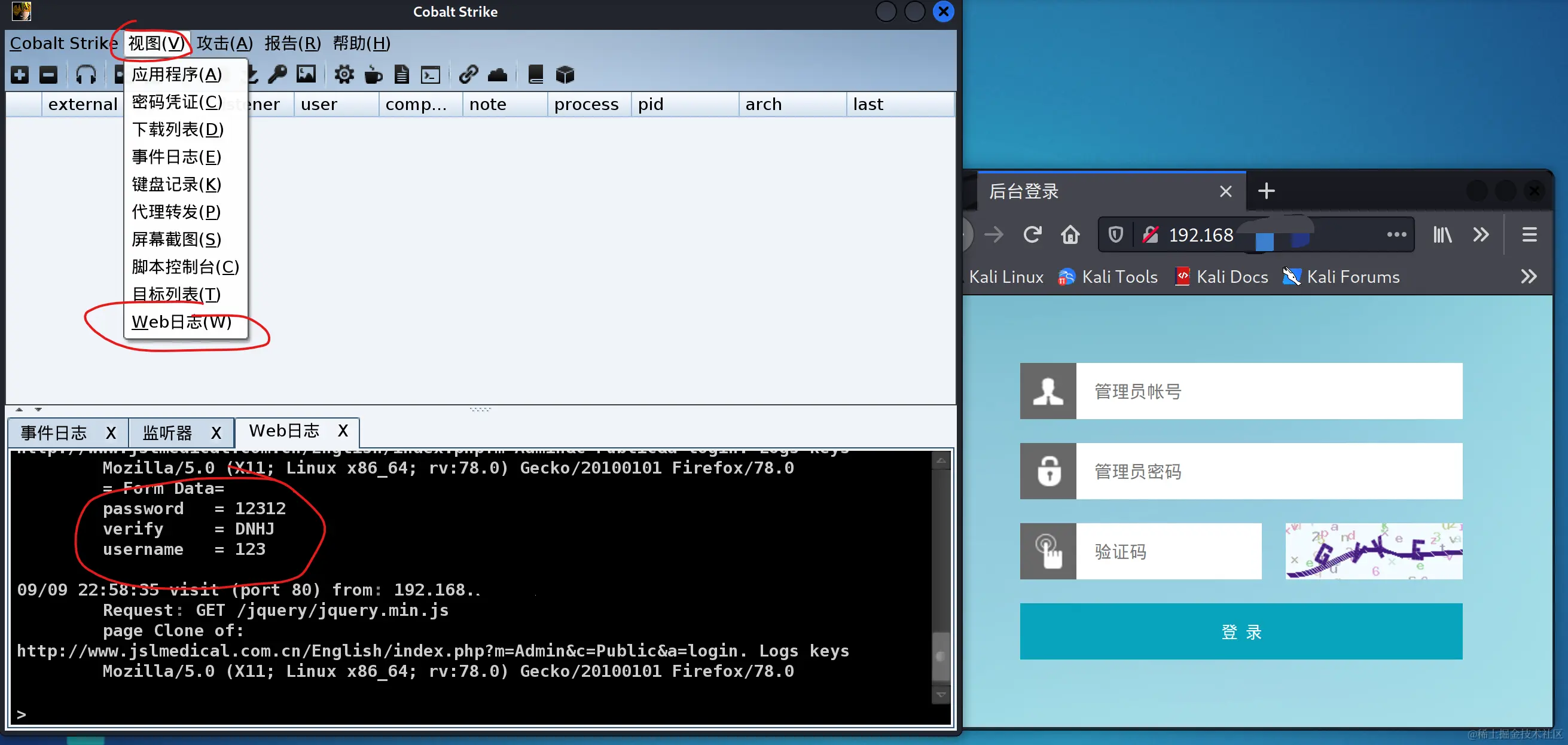
Task: Open screenshots via the picture toolbar icon
Action: pos(306,74)
